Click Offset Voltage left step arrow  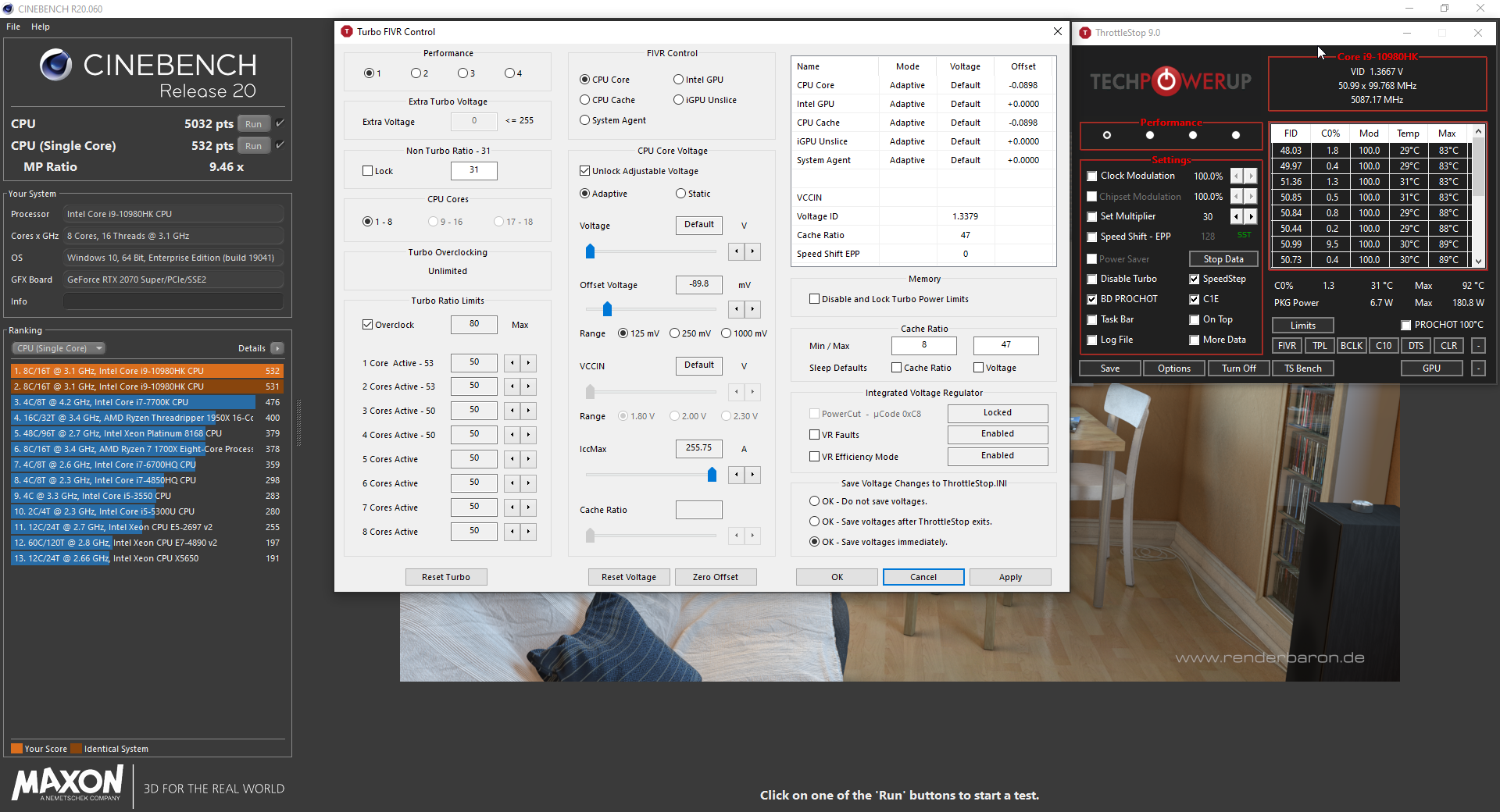point(737,309)
